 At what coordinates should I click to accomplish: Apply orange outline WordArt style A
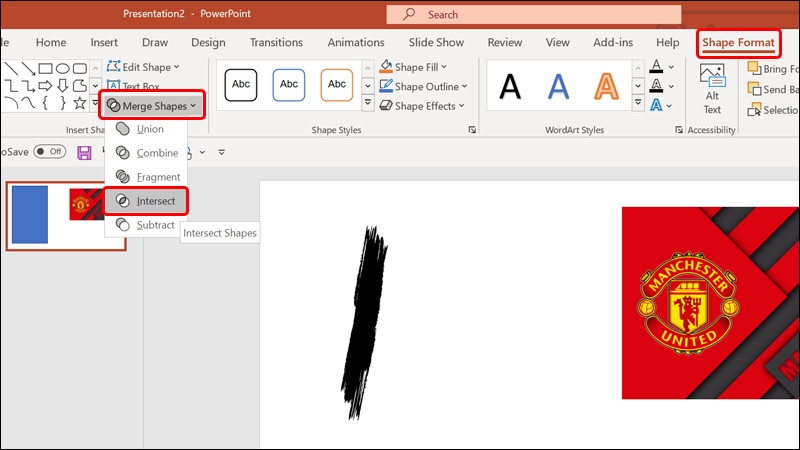pos(606,86)
